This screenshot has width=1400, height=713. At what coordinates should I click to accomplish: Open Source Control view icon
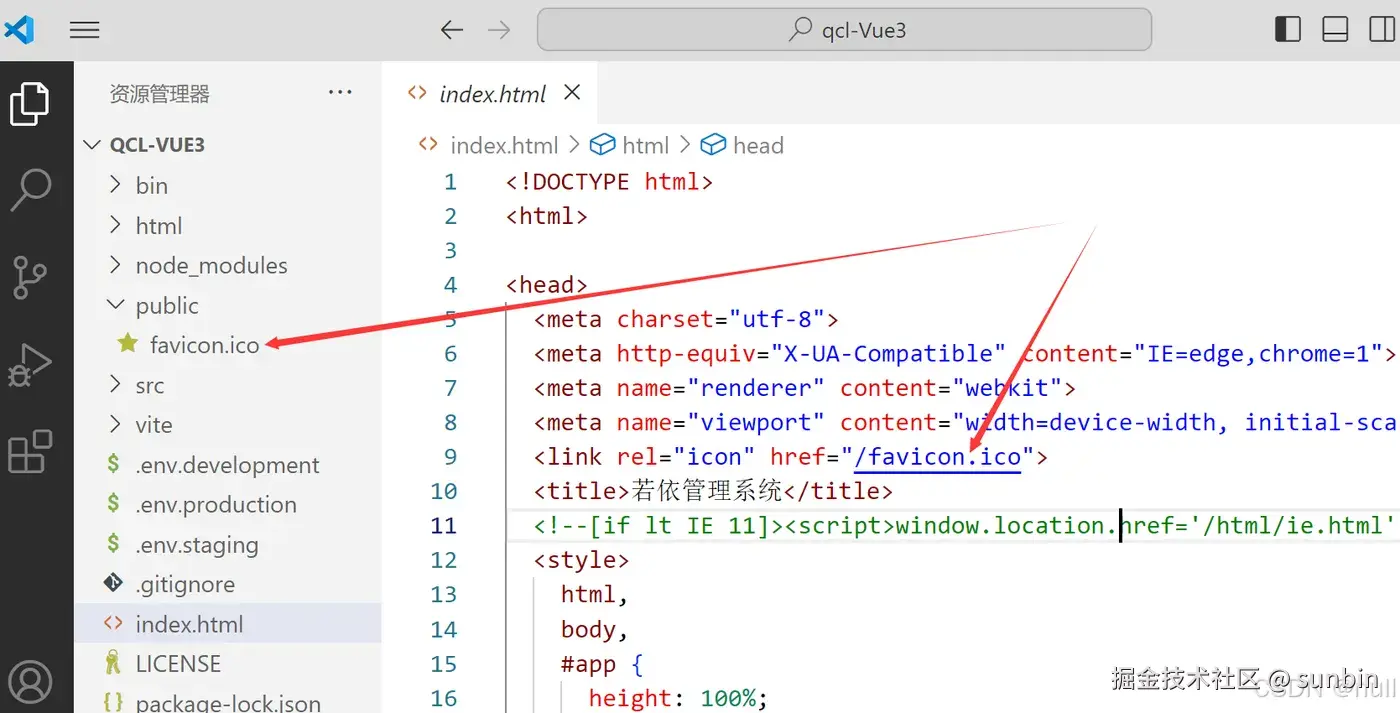point(30,277)
